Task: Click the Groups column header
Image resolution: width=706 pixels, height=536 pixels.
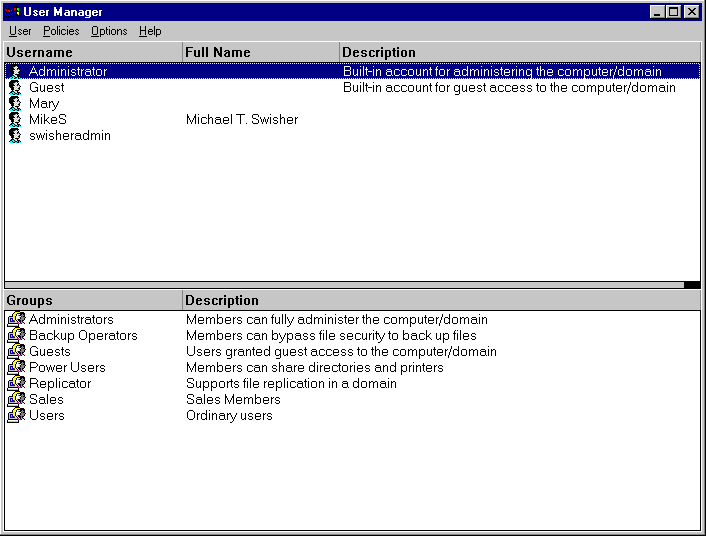Action: [93, 300]
